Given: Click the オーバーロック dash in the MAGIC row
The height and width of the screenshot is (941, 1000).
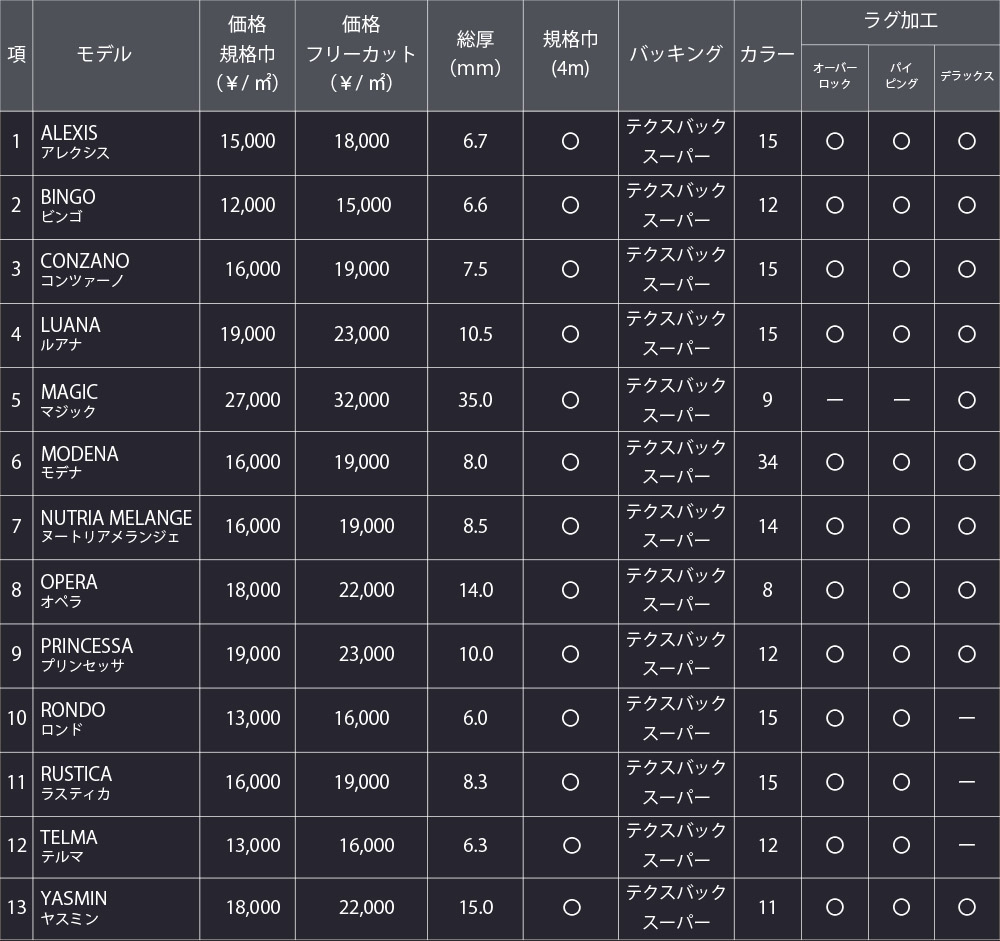Looking at the screenshot, I should point(834,400).
